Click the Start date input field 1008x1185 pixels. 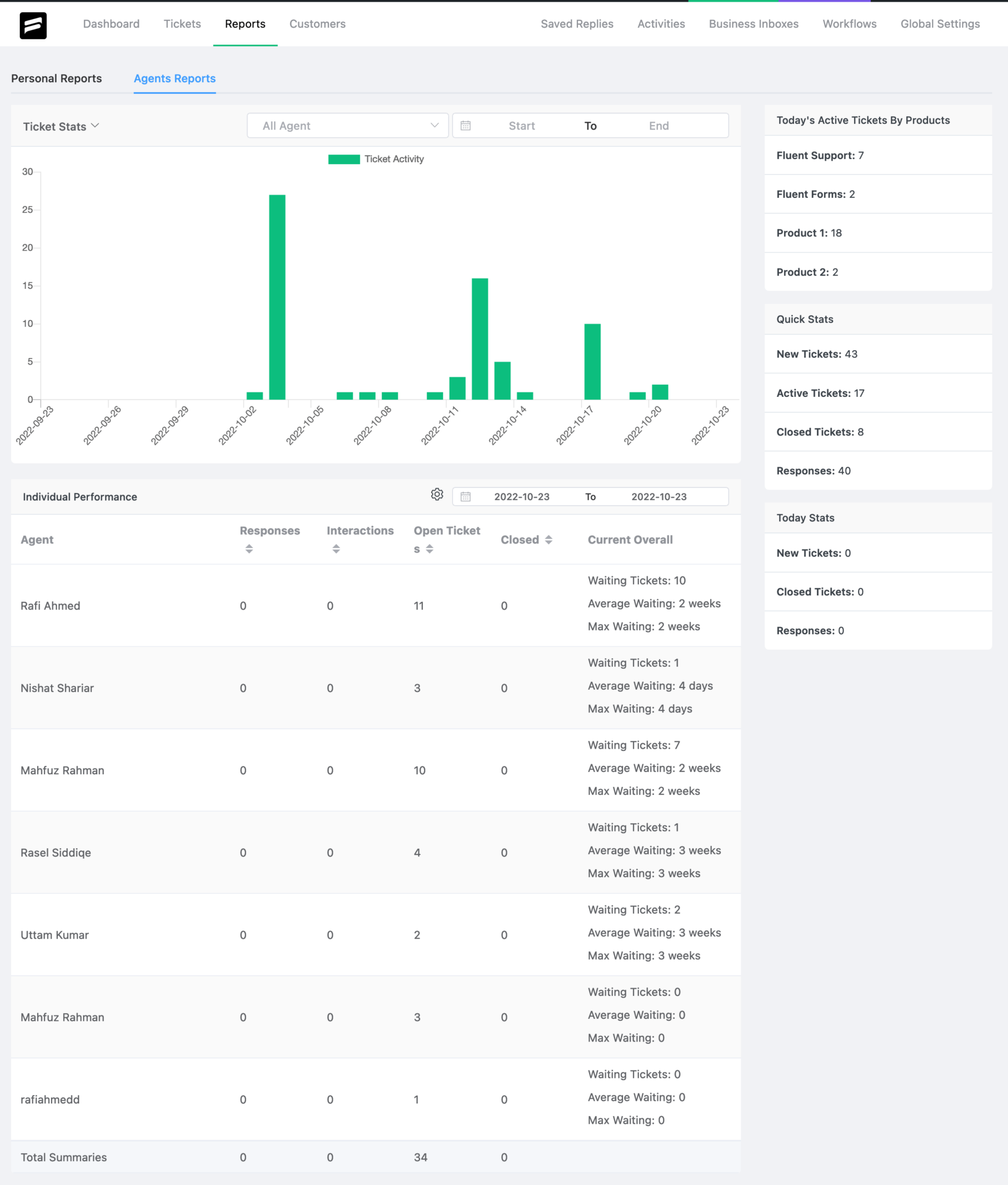(522, 125)
